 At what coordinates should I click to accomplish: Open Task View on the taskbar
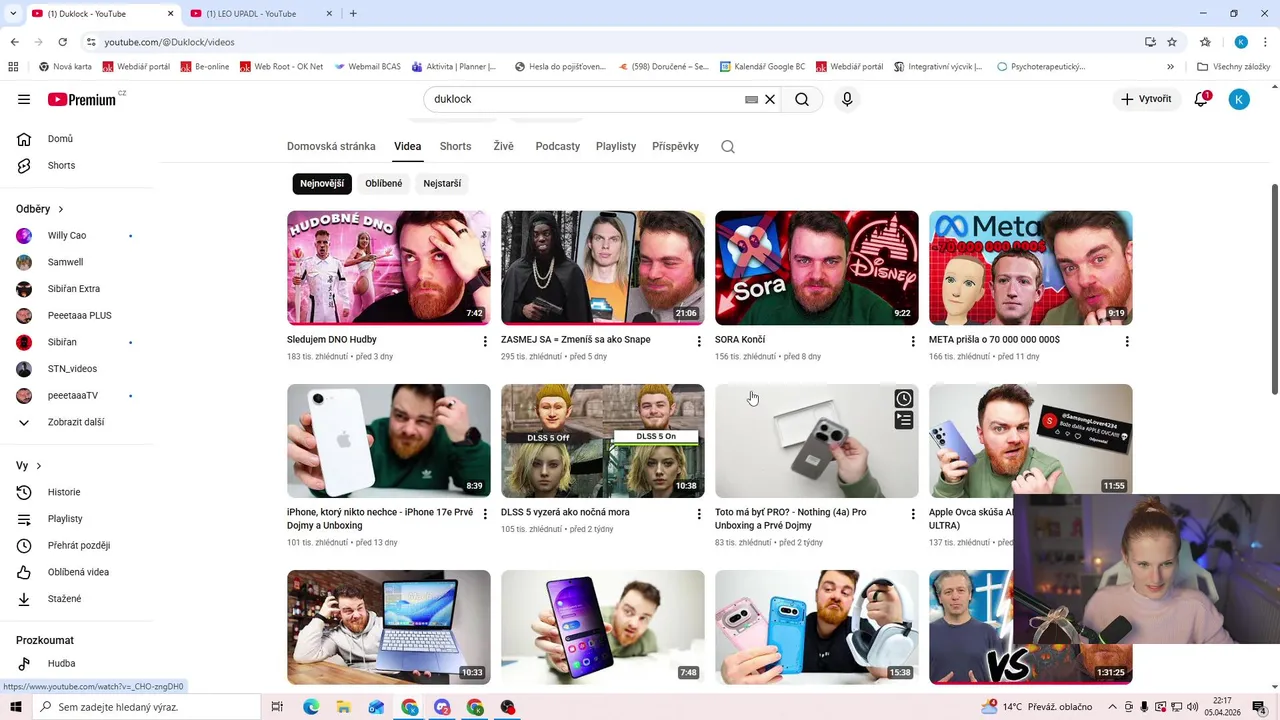pyautogui.click(x=278, y=707)
